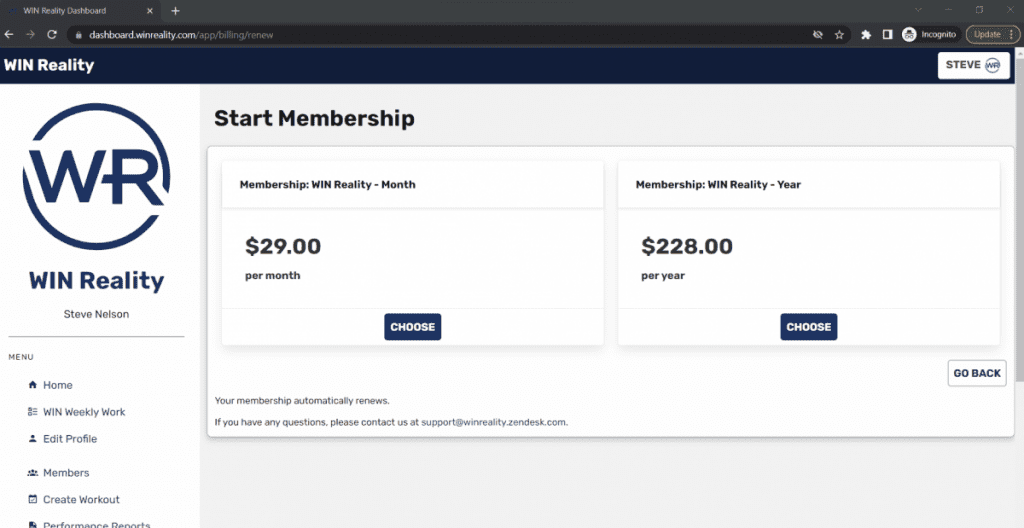Click the tab search chevron in title bar

pyautogui.click(x=918, y=10)
